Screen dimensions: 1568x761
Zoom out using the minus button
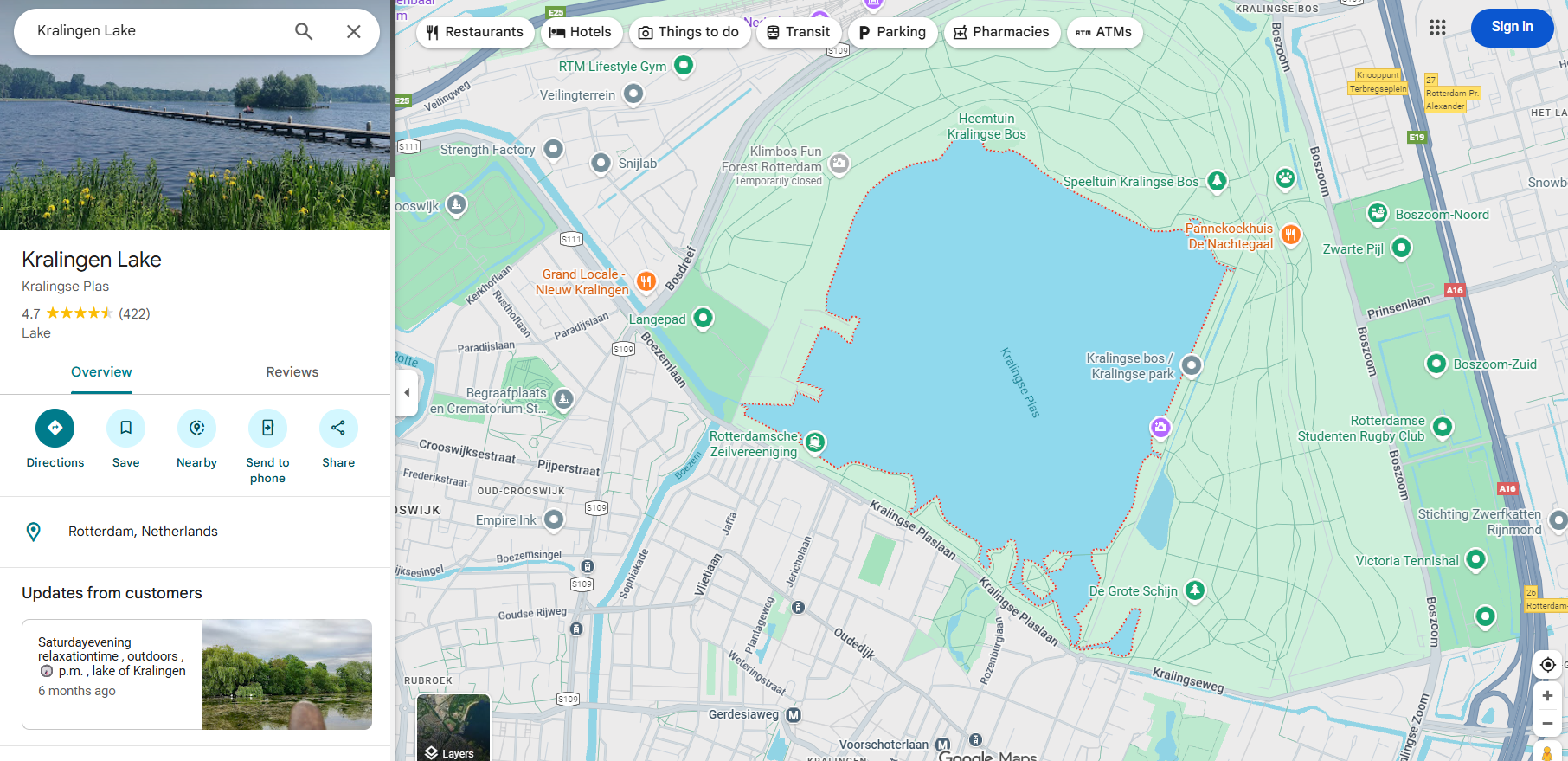tap(1547, 724)
